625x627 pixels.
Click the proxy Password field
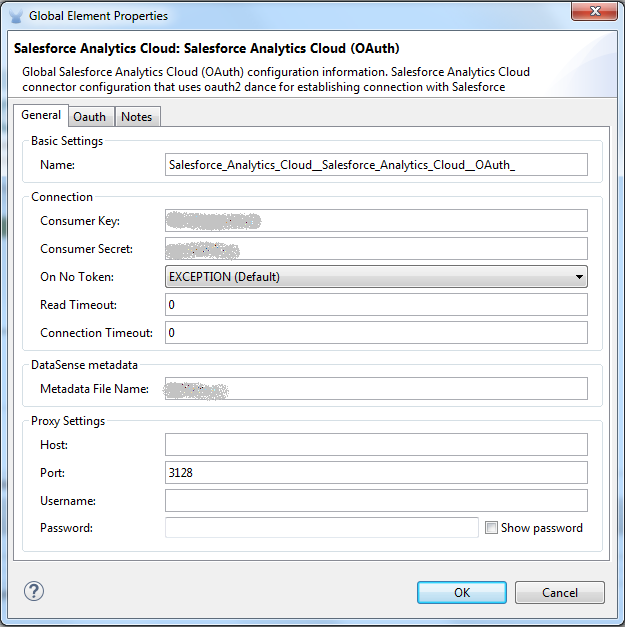coord(321,527)
